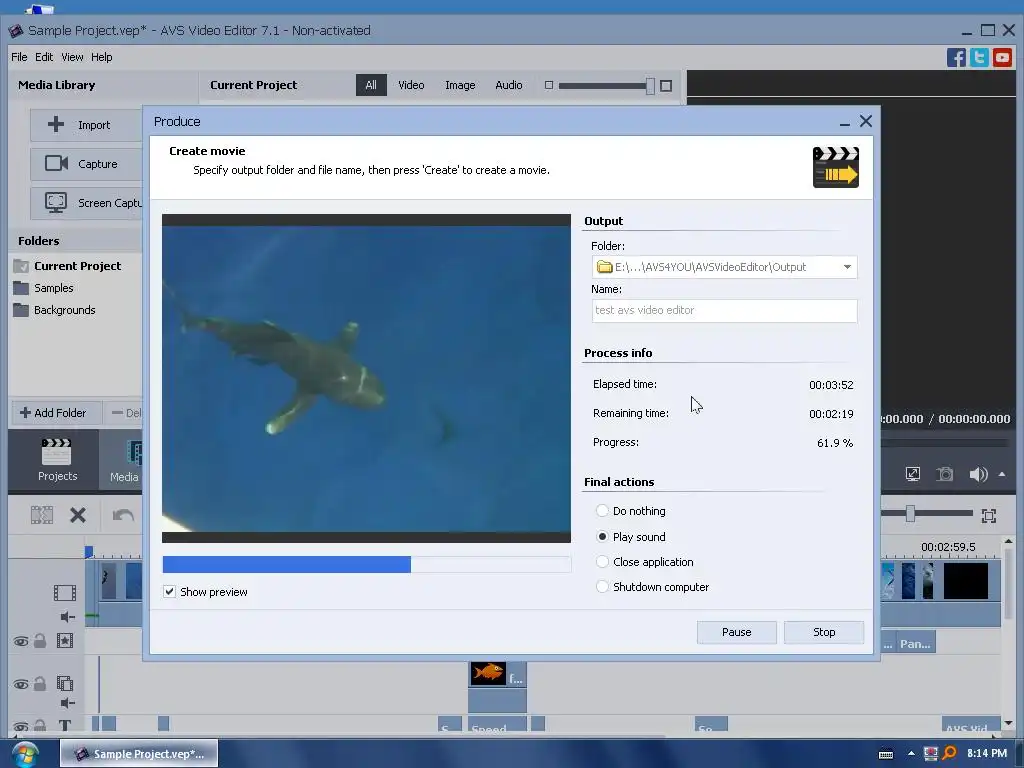Select the Play sound radio button
This screenshot has width=1024, height=768.
(602, 537)
